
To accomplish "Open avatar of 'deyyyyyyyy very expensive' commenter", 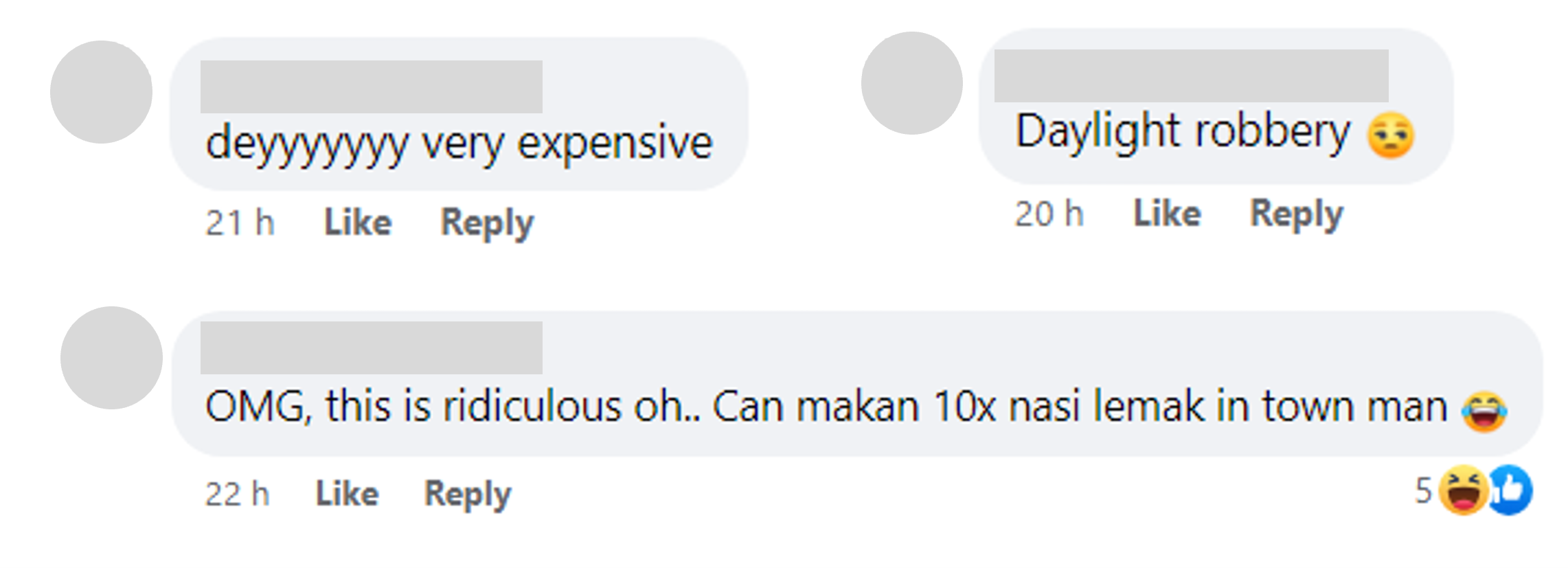I will click(101, 91).
